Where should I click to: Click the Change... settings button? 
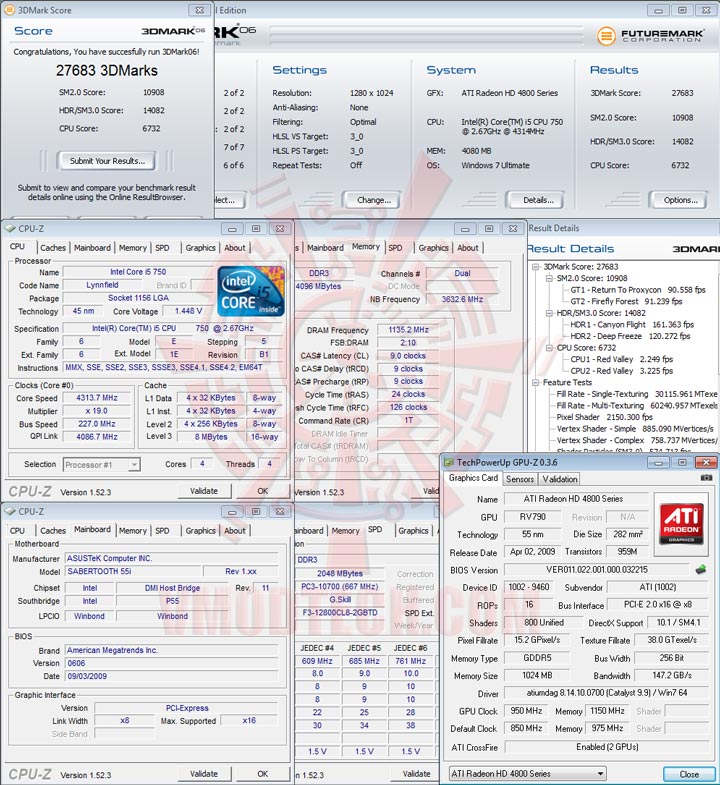click(x=374, y=200)
